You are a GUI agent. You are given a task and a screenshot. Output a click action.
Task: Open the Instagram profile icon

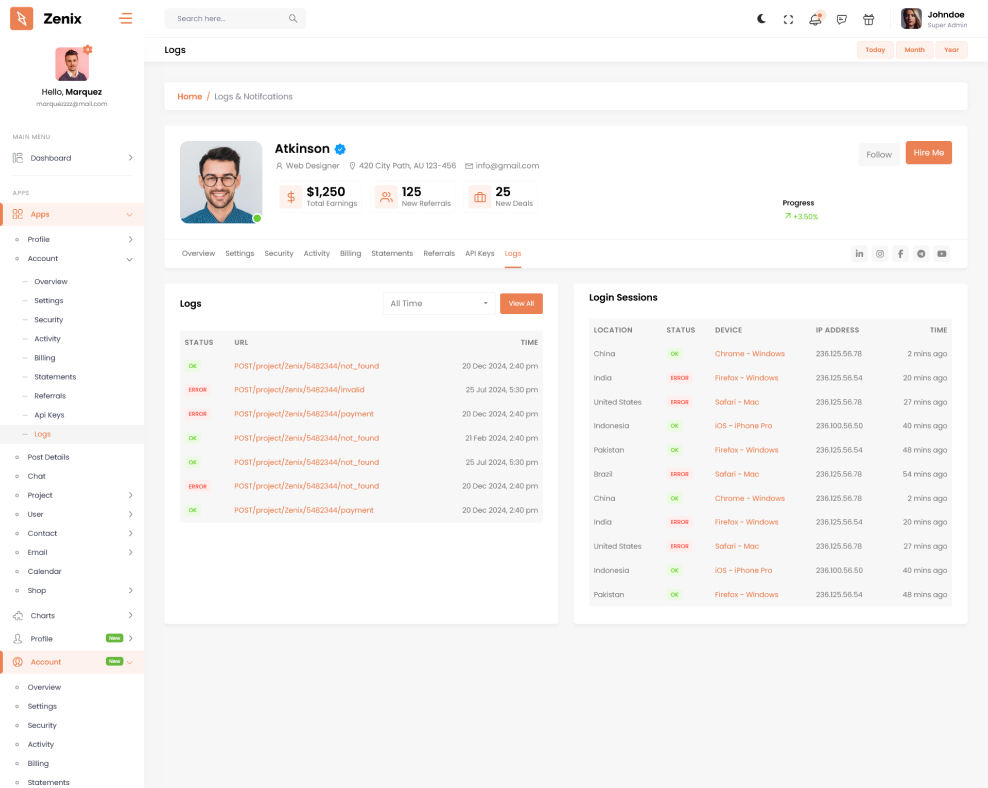pos(880,254)
